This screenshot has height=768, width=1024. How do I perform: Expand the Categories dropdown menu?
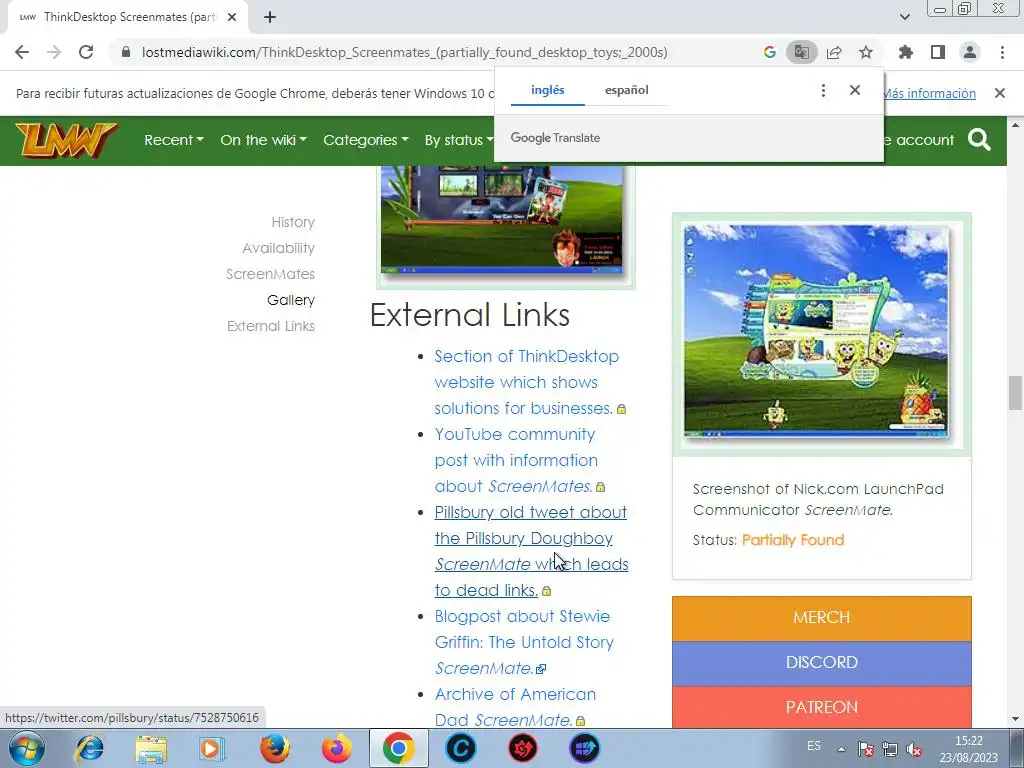tap(366, 140)
